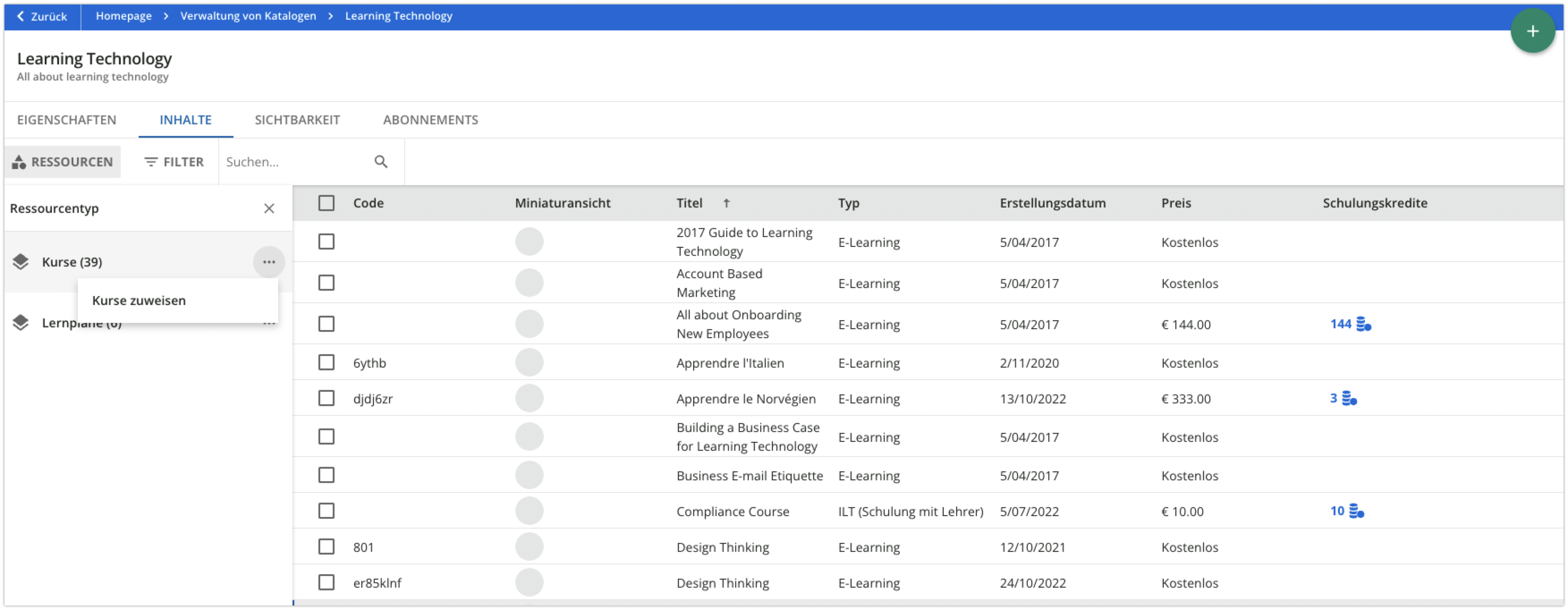Check the Apprendre l'Italien row checkbox
Image resolution: width=1568 pixels, height=610 pixels.
[326, 363]
